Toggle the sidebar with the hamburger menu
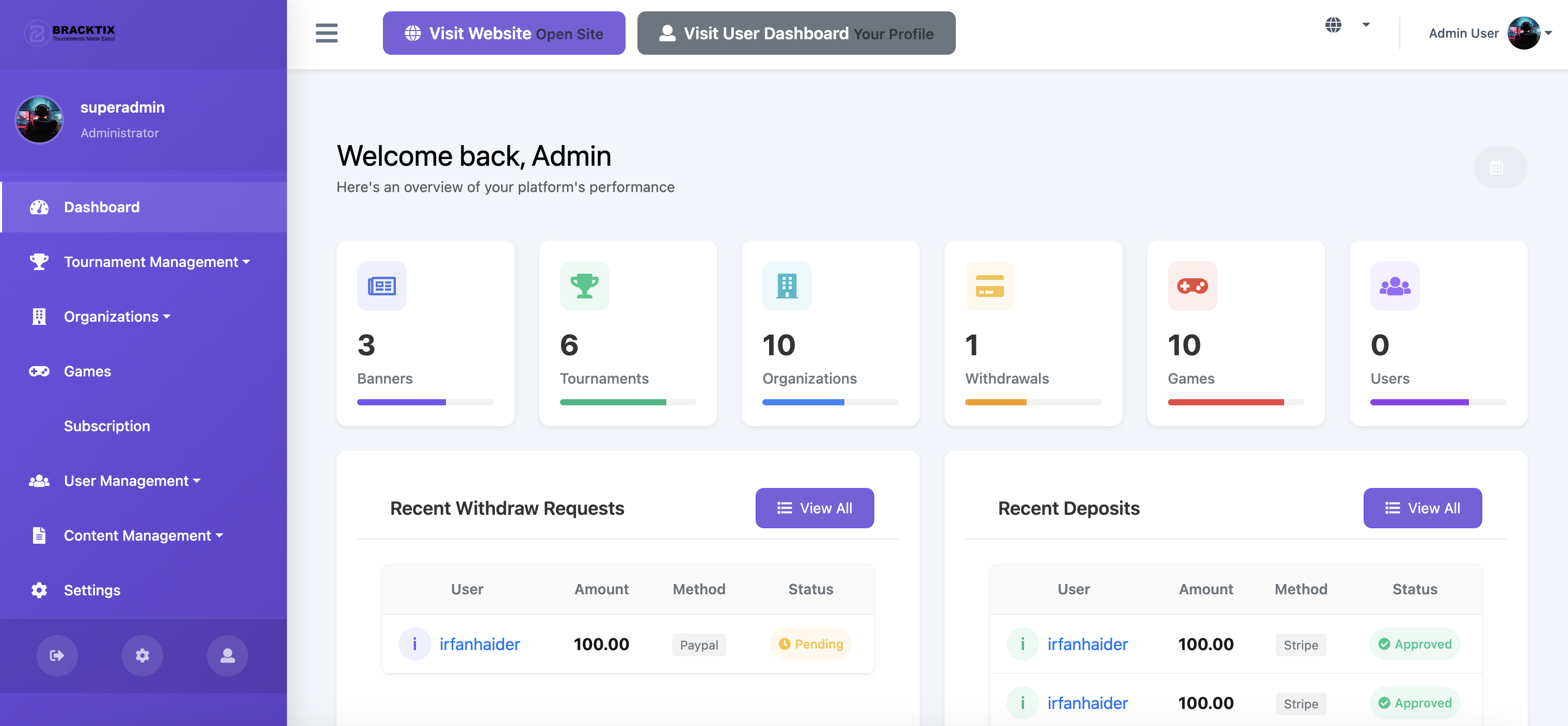Viewport: 1568px width, 726px height. 326,33
